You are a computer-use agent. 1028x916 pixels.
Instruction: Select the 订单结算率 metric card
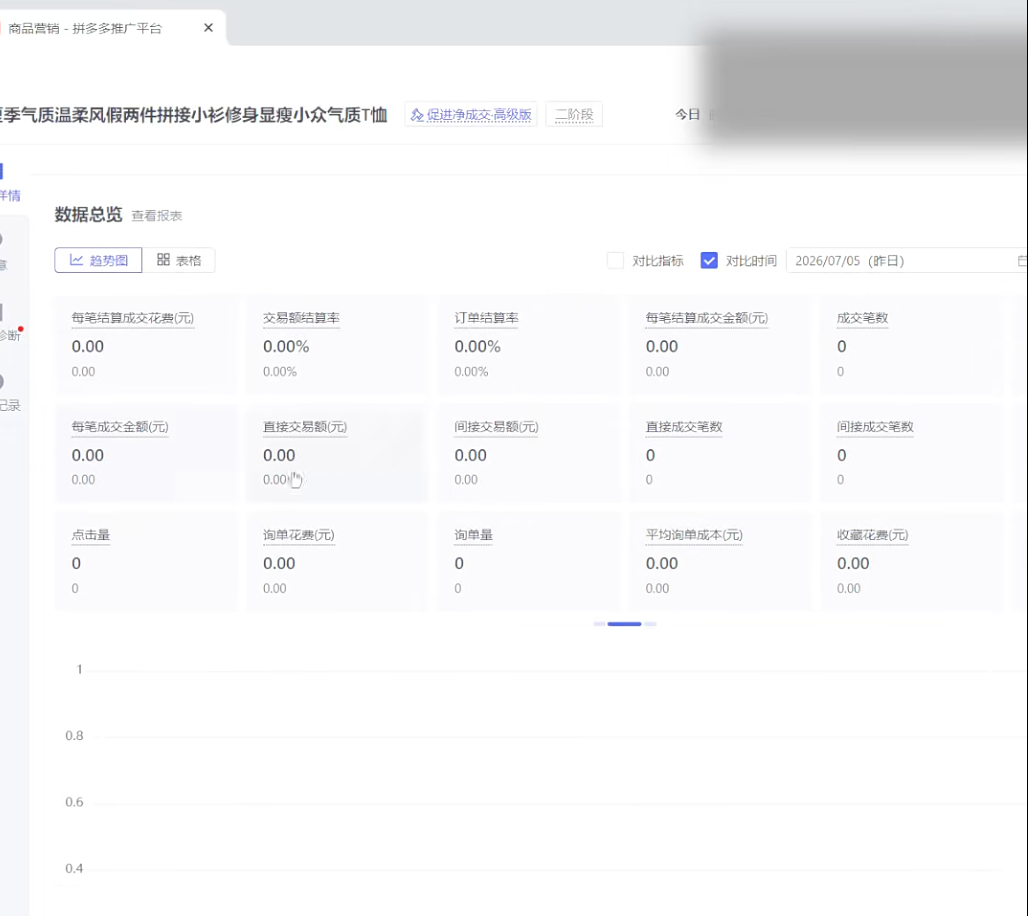(x=528, y=345)
